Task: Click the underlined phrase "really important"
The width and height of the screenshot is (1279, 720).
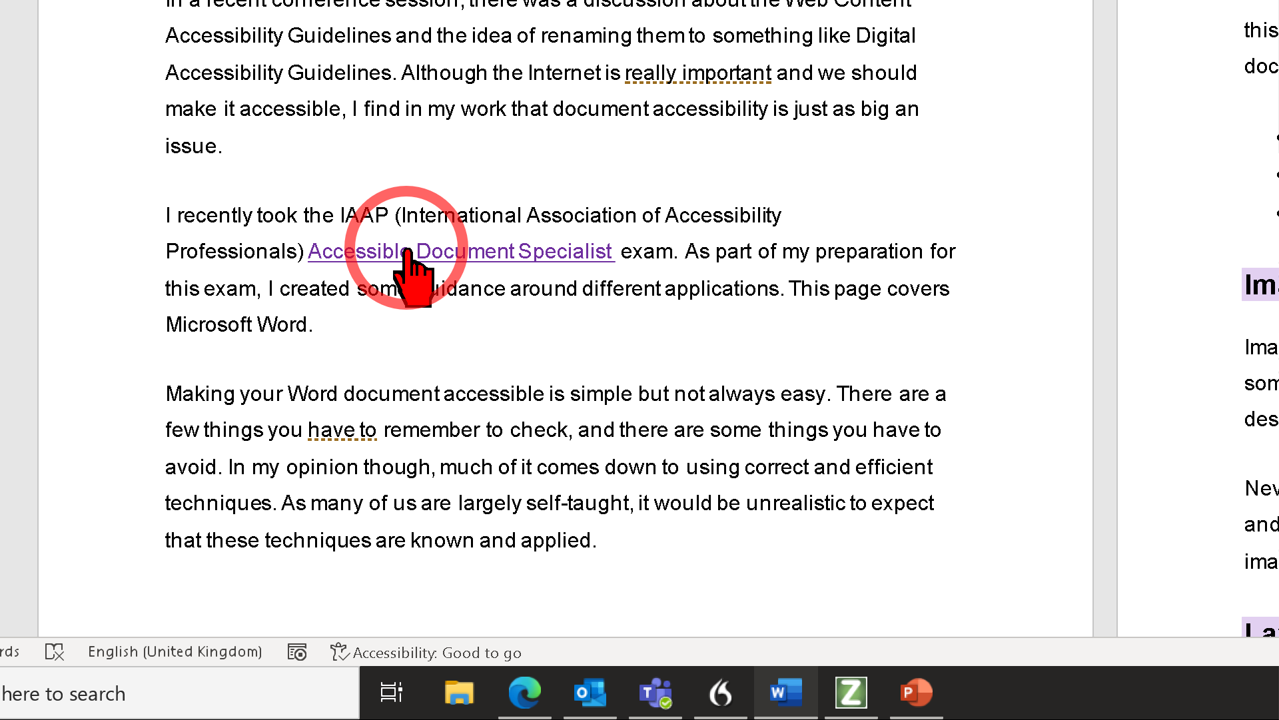Action: (x=698, y=73)
